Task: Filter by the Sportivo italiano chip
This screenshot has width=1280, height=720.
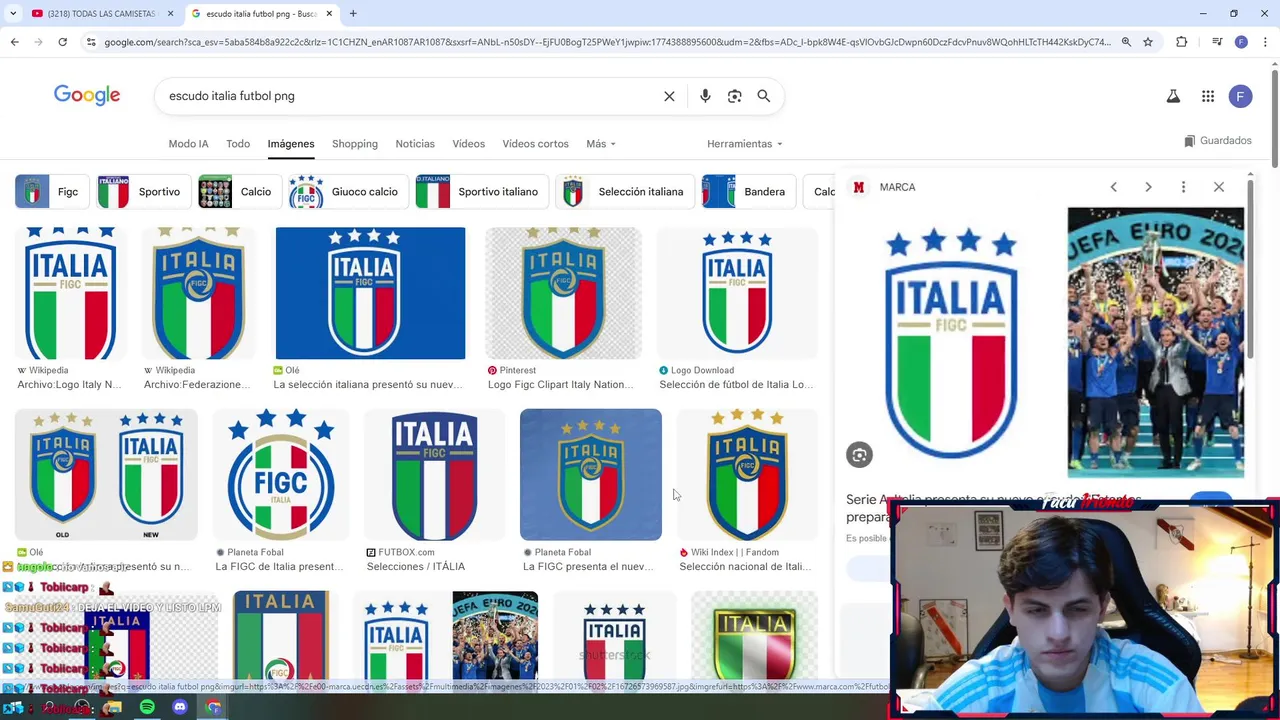Action: [x=482, y=191]
